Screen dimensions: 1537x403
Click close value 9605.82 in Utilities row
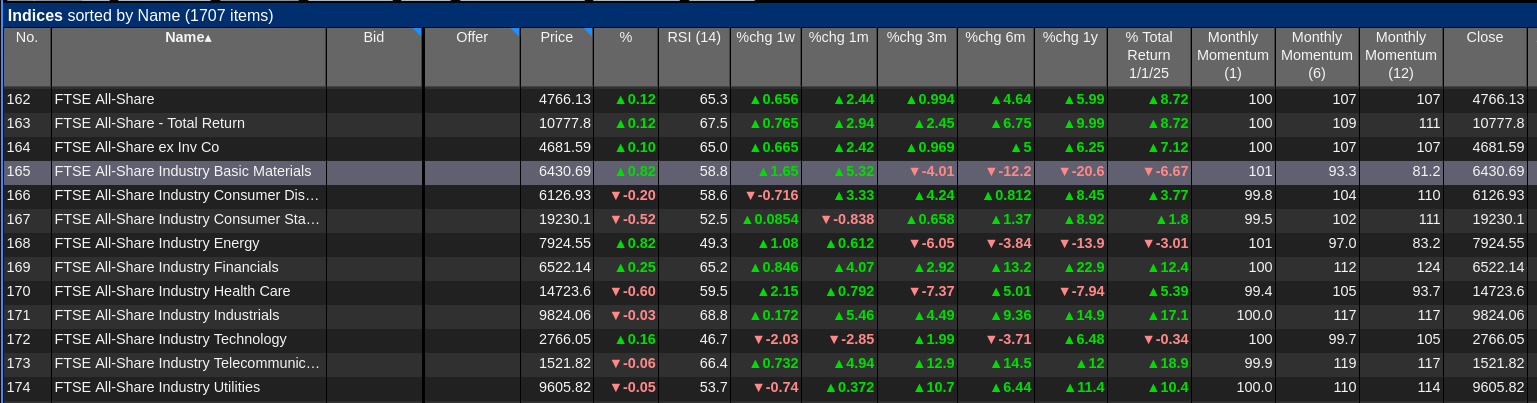1498,387
